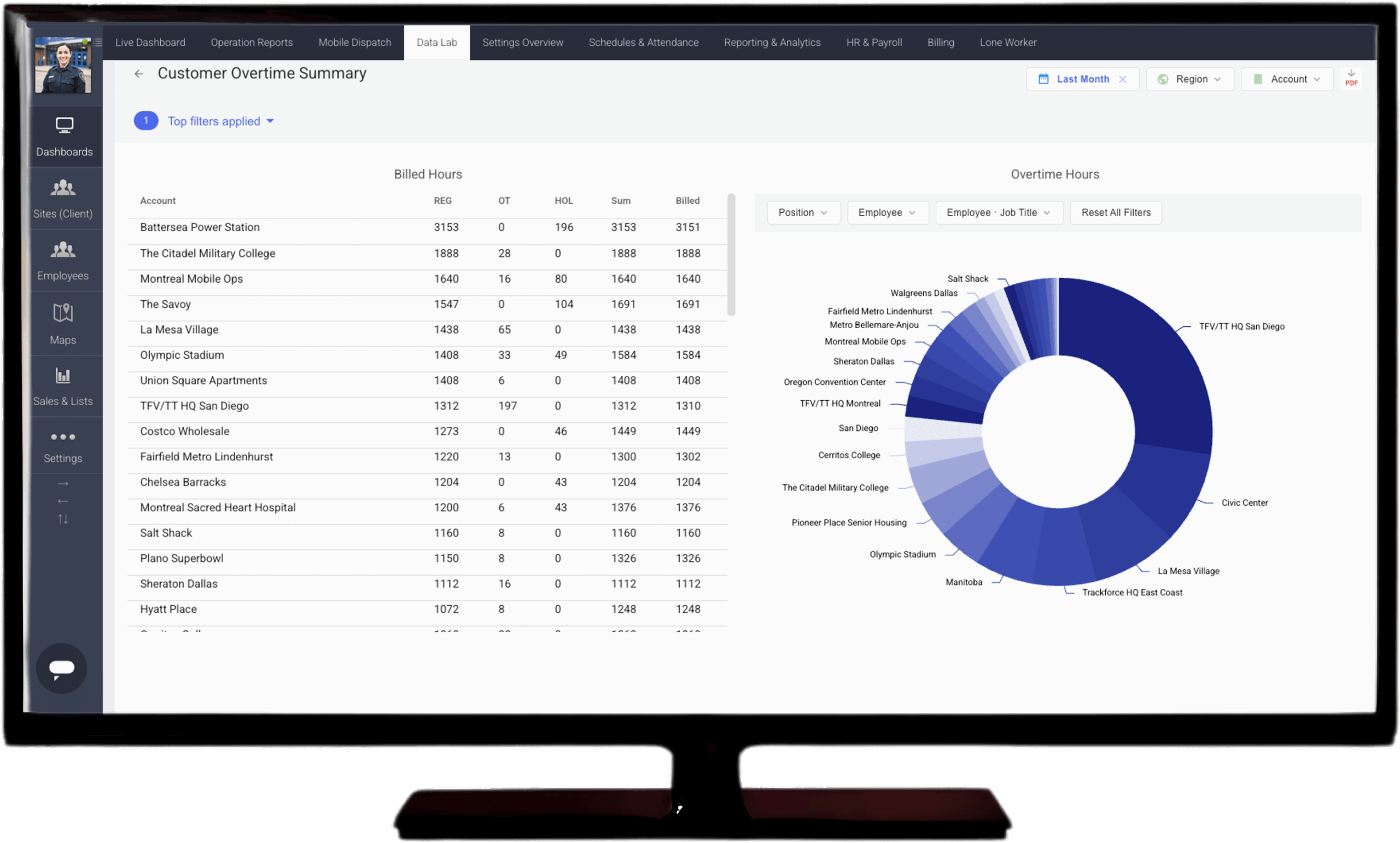The image size is (1400, 843).
Task: Open the Dashboards sidebar section
Action: (64, 137)
